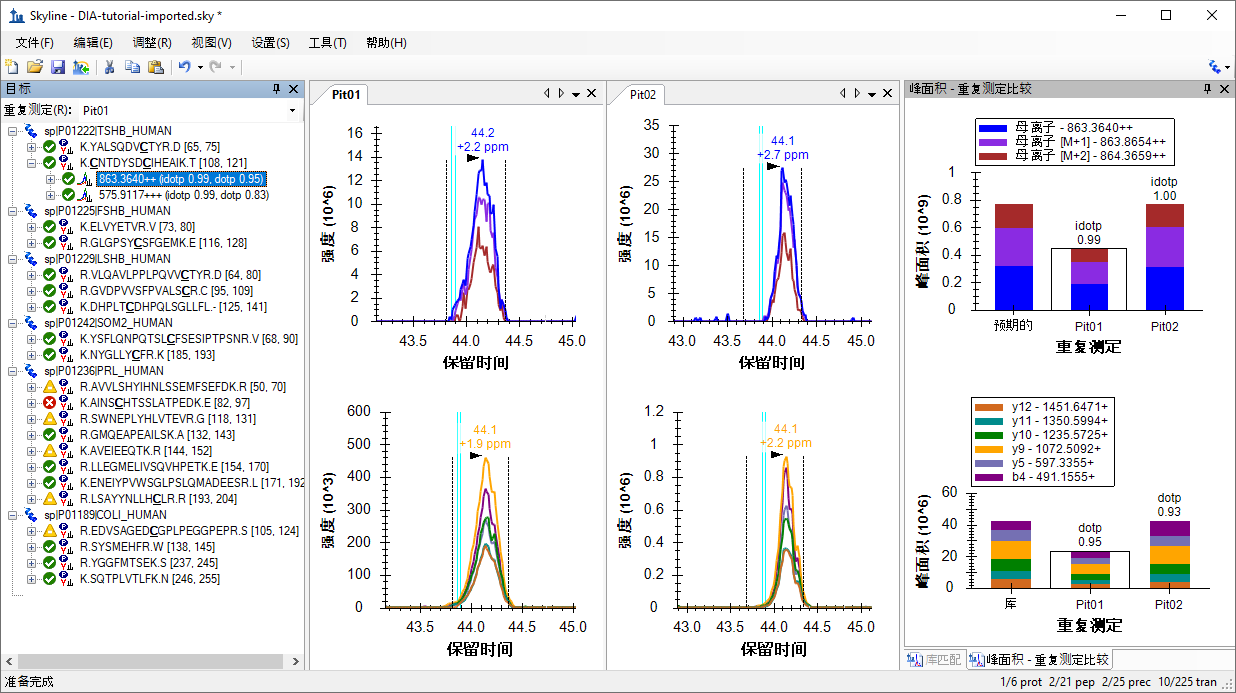
Task: Open the 设置(S) menu
Action: click(270, 43)
